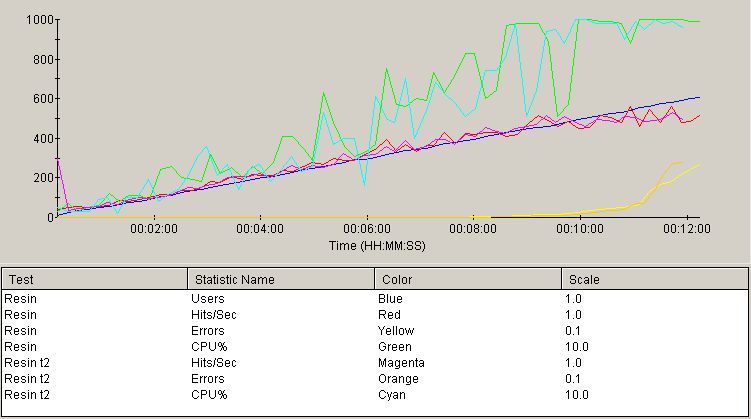Viewport: 751px width, 419px height.
Task: Choose the Green color cell
Action: [394, 346]
